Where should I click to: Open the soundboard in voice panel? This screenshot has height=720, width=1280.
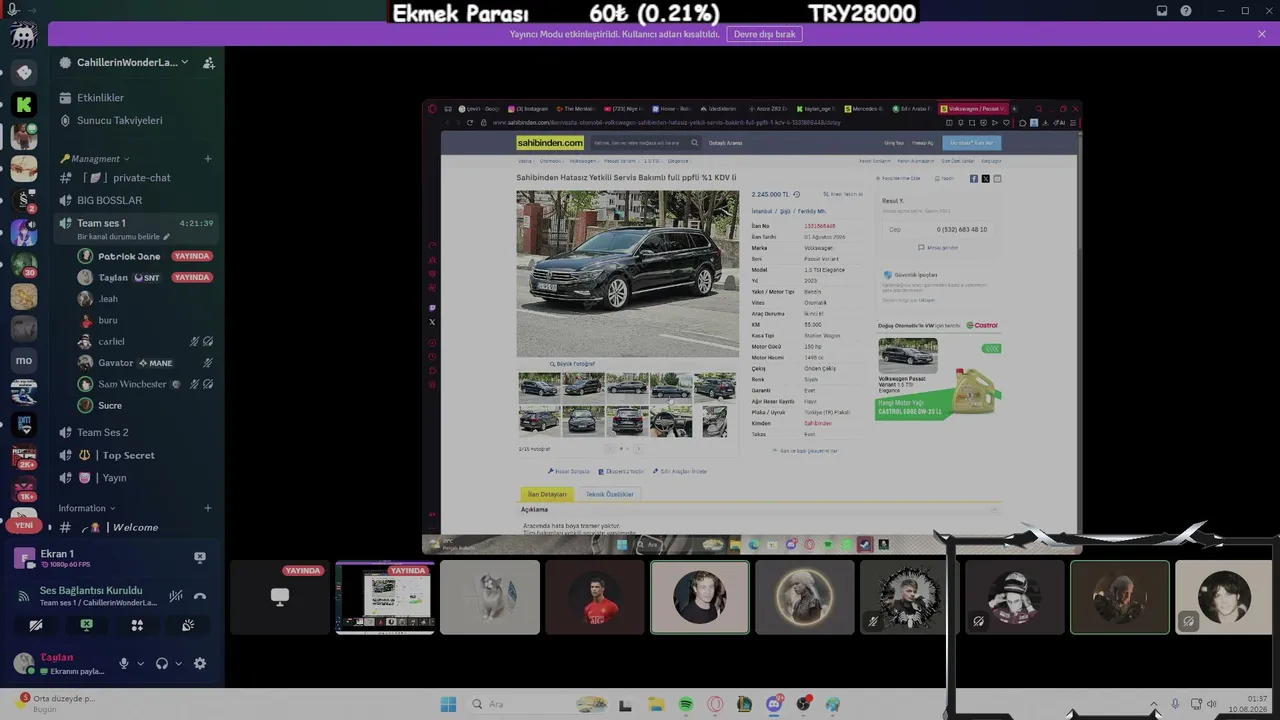click(188, 625)
